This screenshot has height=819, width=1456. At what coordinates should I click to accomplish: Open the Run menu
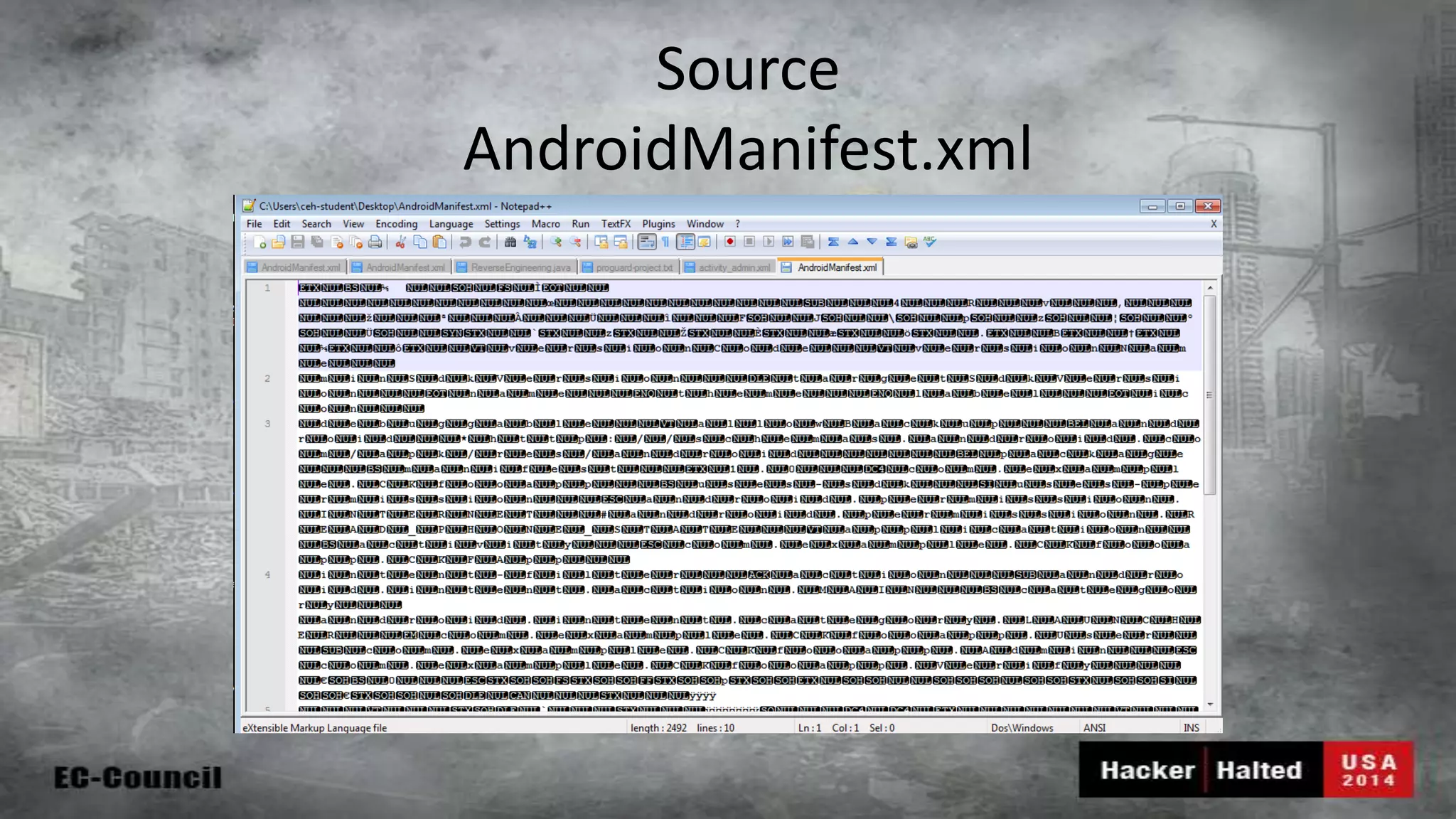pyautogui.click(x=580, y=224)
